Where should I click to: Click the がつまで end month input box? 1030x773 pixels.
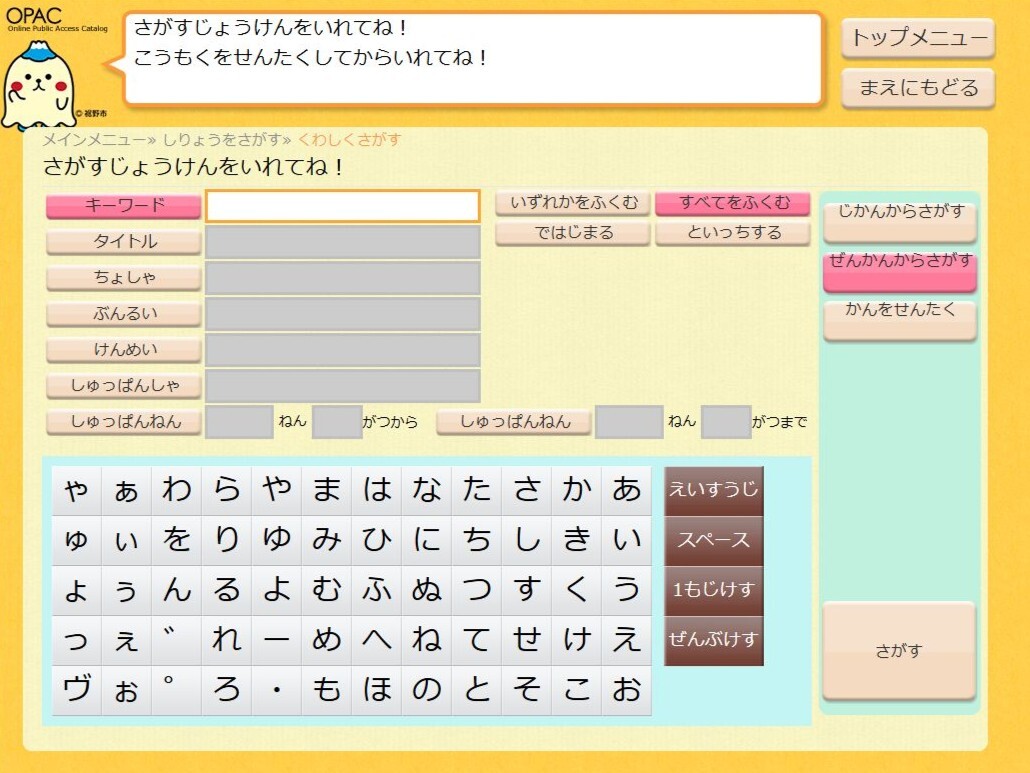[x=727, y=422]
